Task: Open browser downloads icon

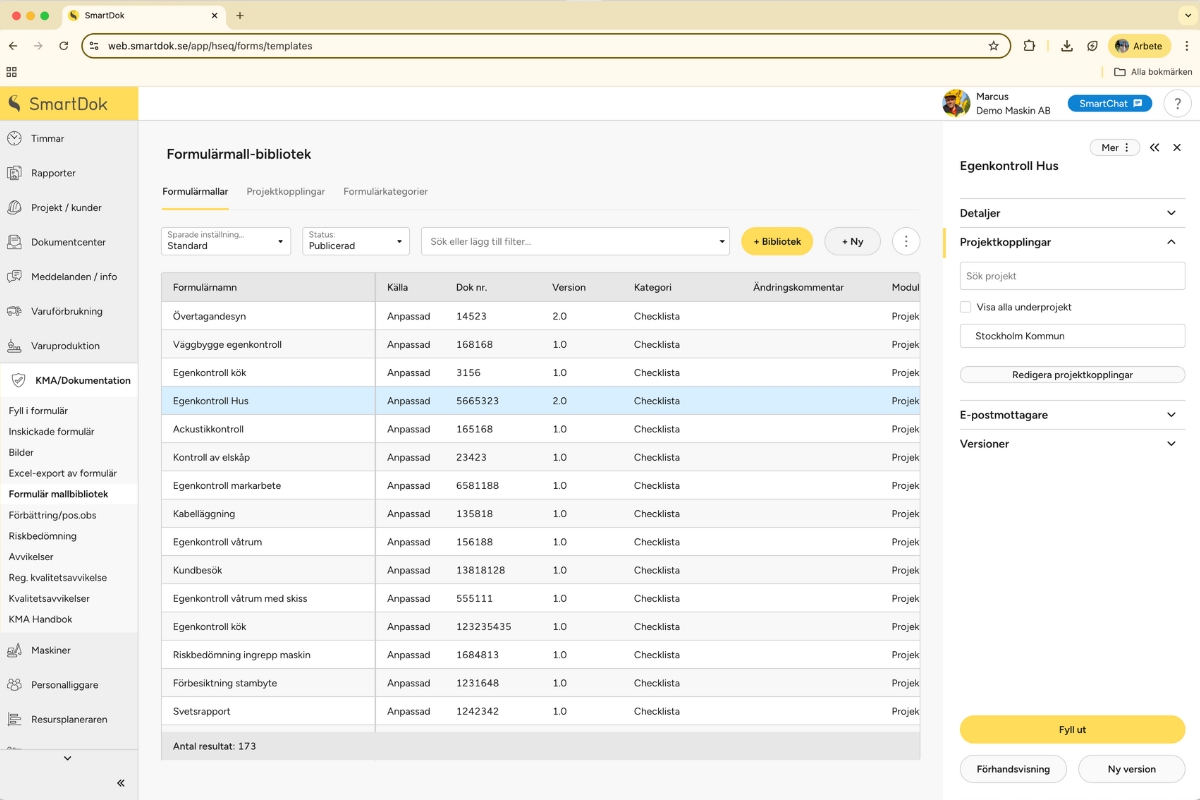Action: 1067,46
